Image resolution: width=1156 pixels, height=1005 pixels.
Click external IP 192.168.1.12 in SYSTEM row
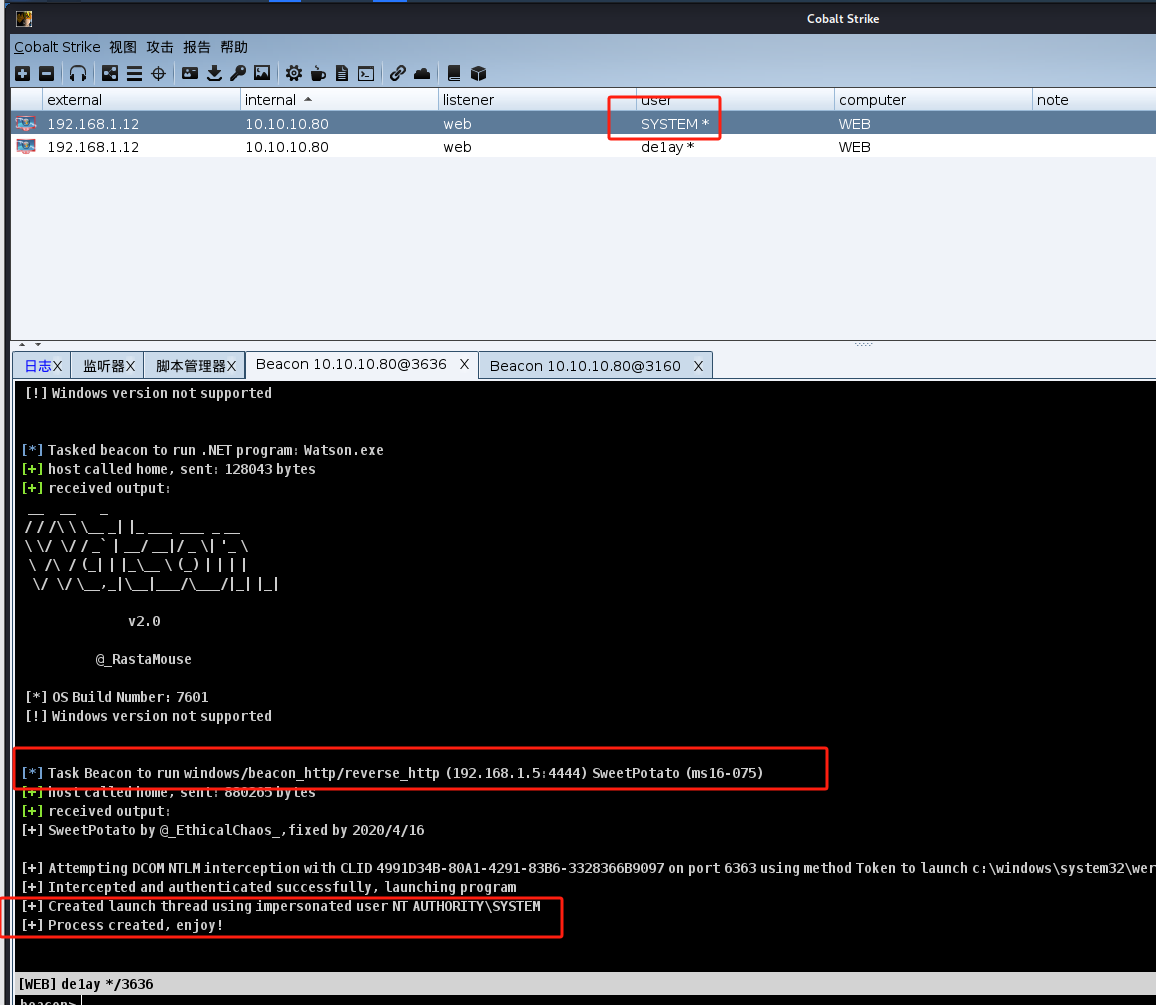click(x=93, y=124)
